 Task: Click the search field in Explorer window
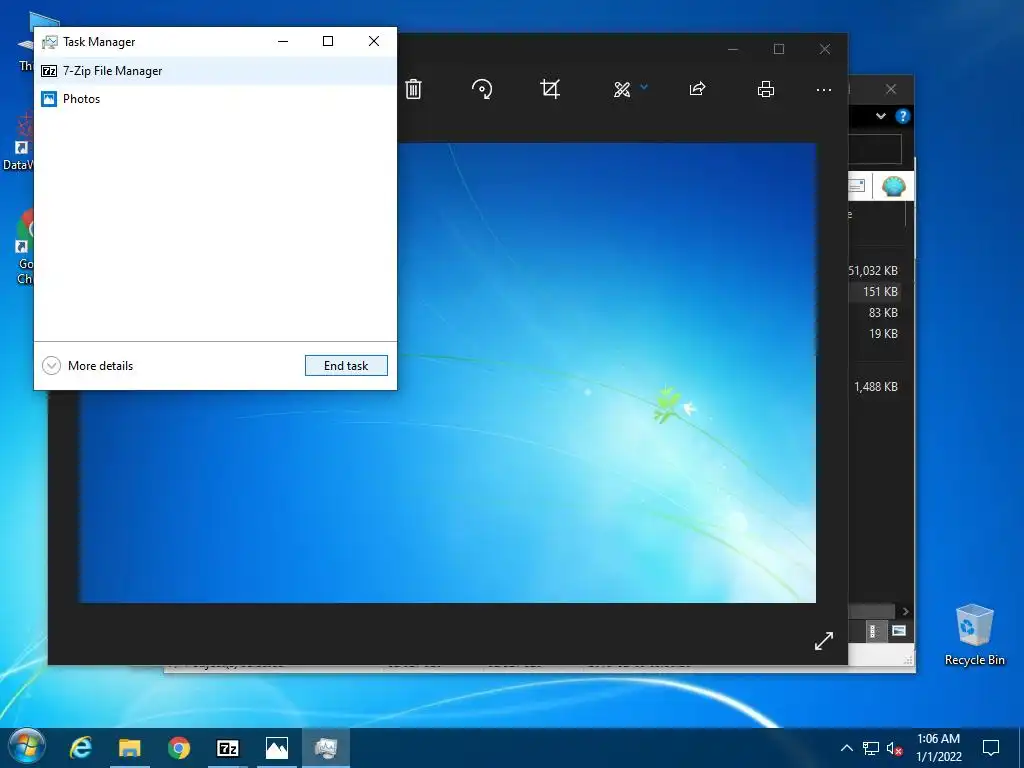click(x=874, y=150)
